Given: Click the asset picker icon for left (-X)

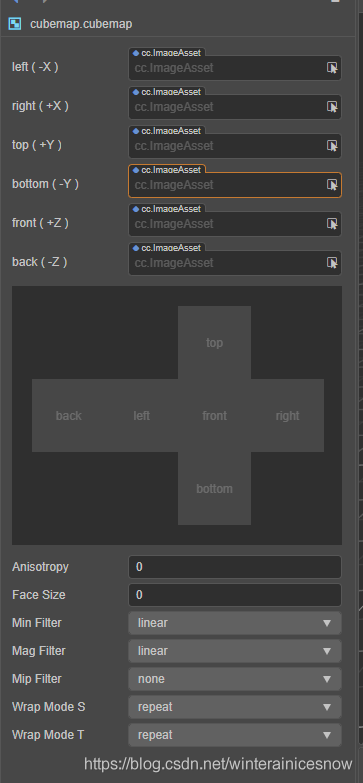Looking at the screenshot, I should [332, 67].
